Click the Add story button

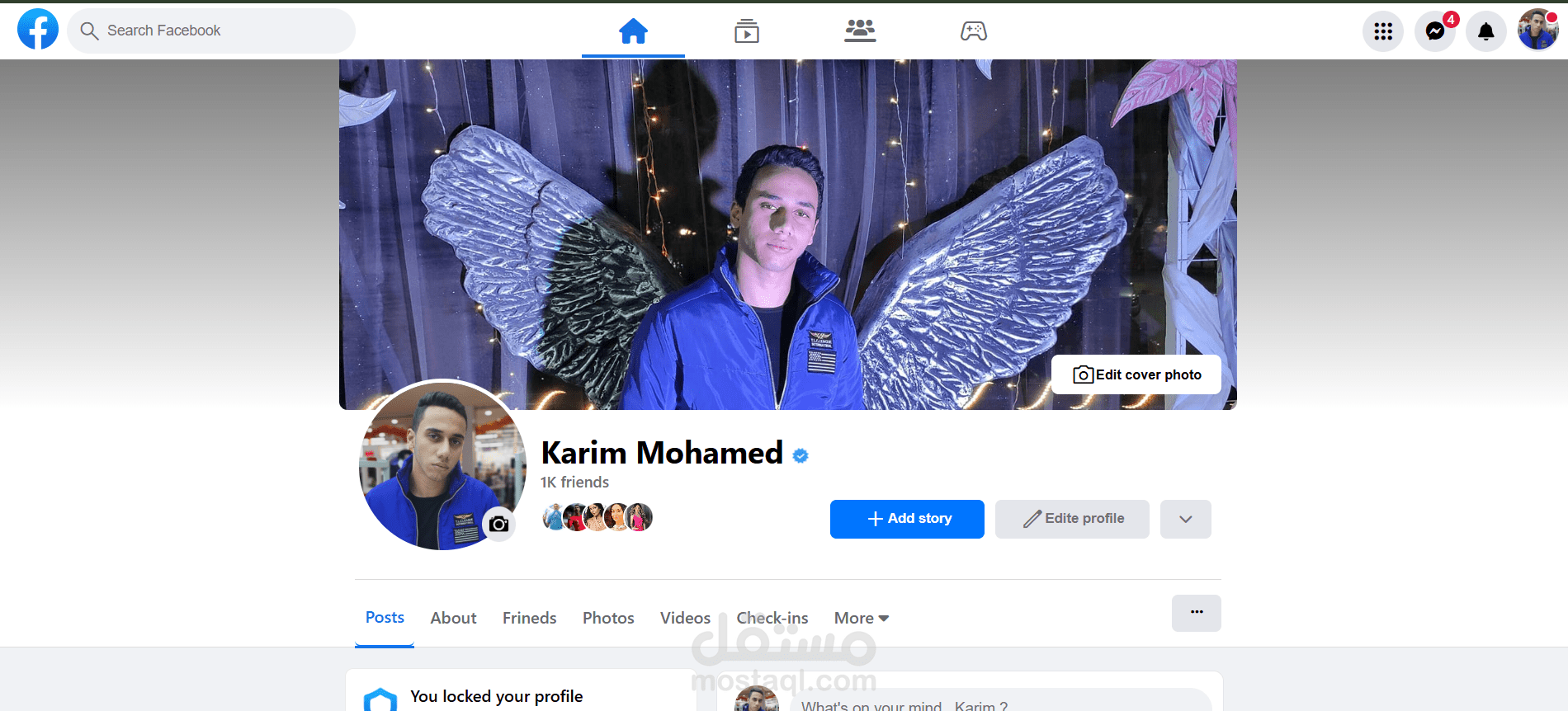click(x=907, y=519)
